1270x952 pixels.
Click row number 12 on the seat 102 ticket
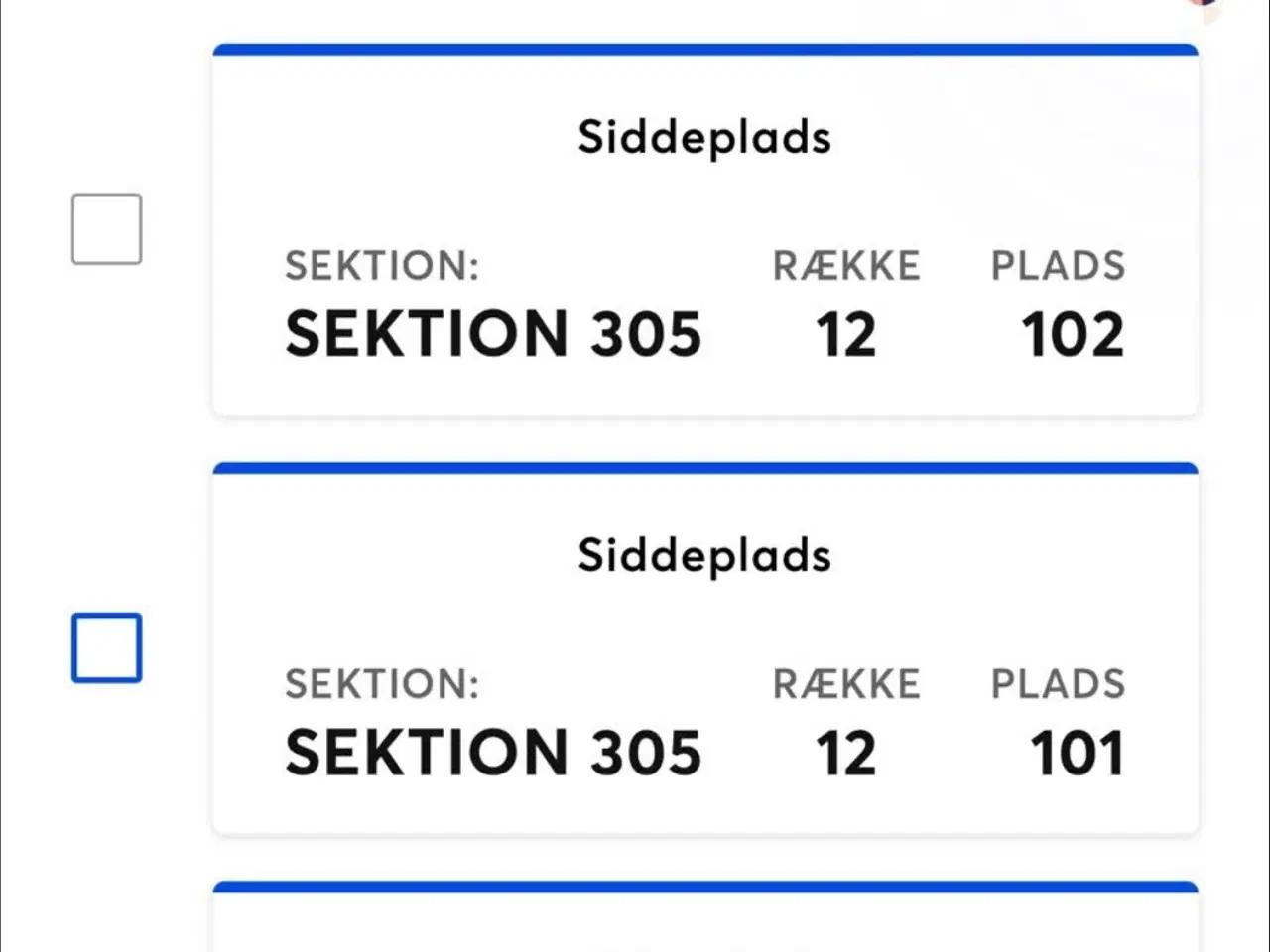pyautogui.click(x=846, y=334)
